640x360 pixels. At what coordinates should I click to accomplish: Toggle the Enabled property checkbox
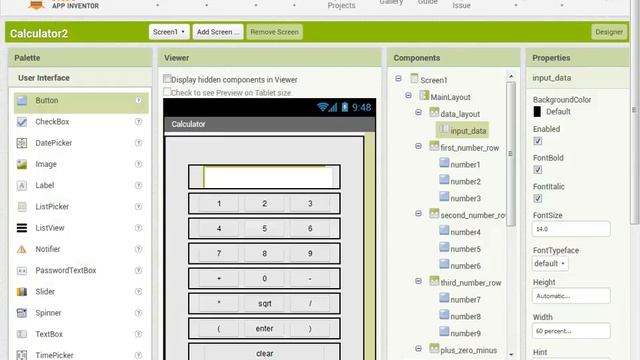pos(538,141)
